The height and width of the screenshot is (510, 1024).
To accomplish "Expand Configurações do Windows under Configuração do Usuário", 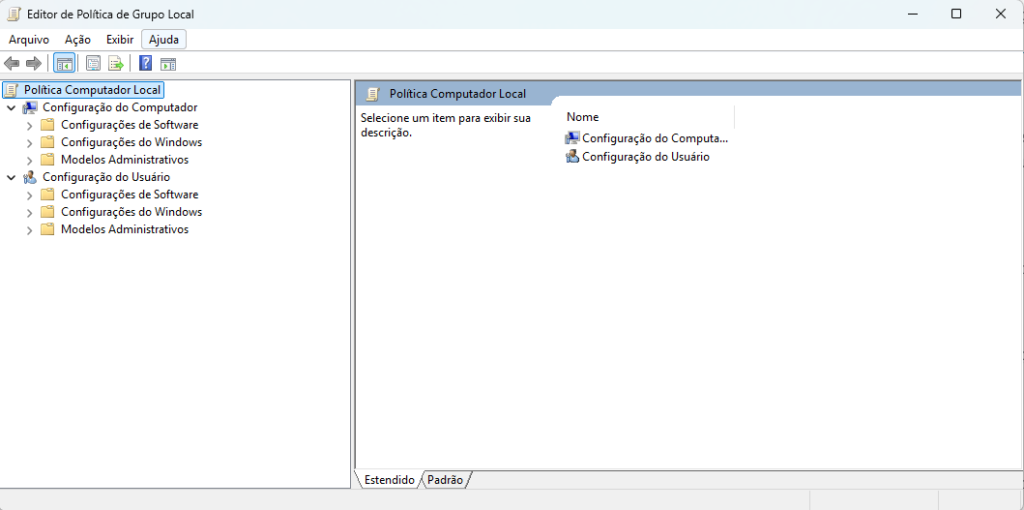I will click(x=29, y=212).
